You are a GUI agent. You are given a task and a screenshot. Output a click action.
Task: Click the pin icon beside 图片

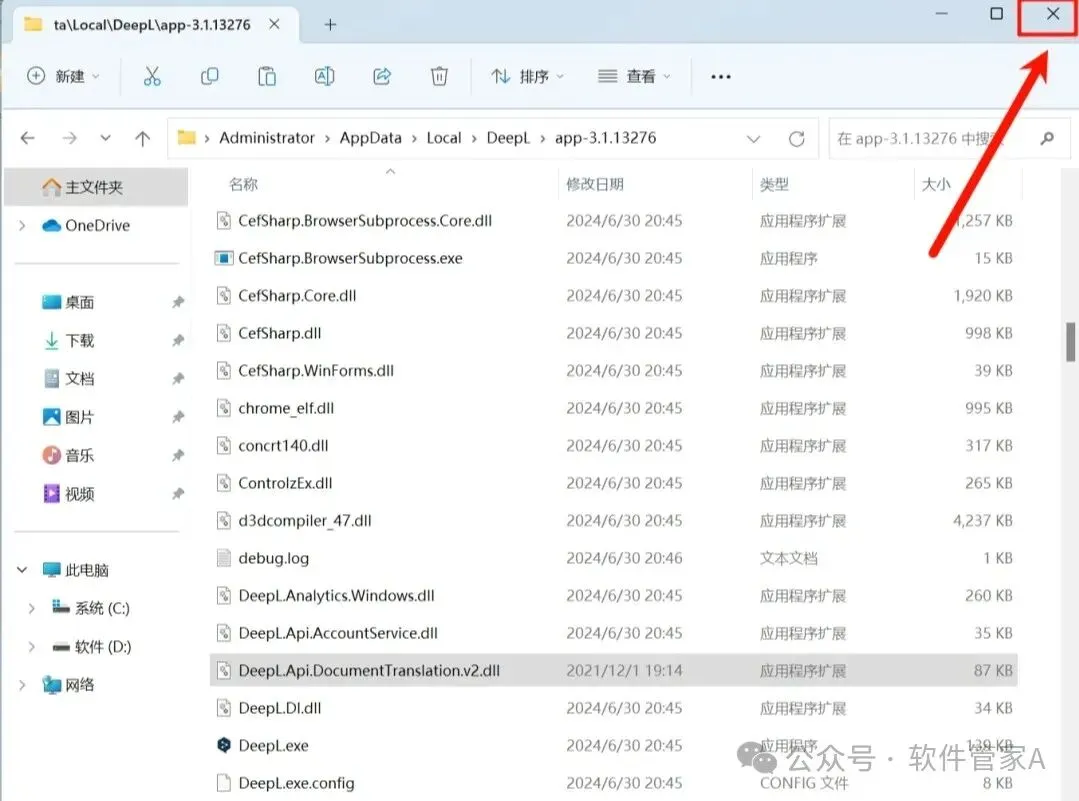(x=178, y=417)
